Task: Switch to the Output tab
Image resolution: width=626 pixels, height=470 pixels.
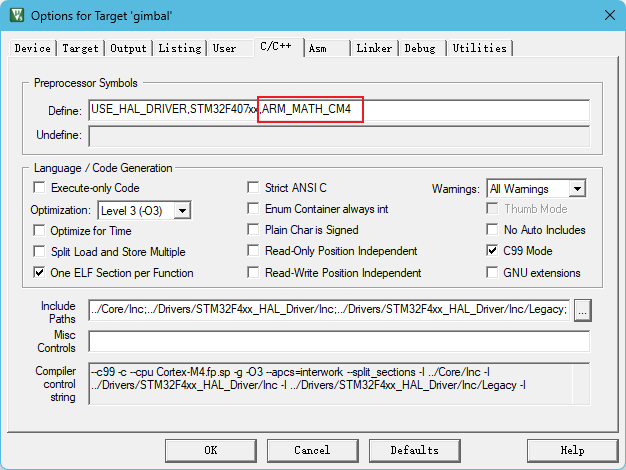Action: tap(128, 48)
